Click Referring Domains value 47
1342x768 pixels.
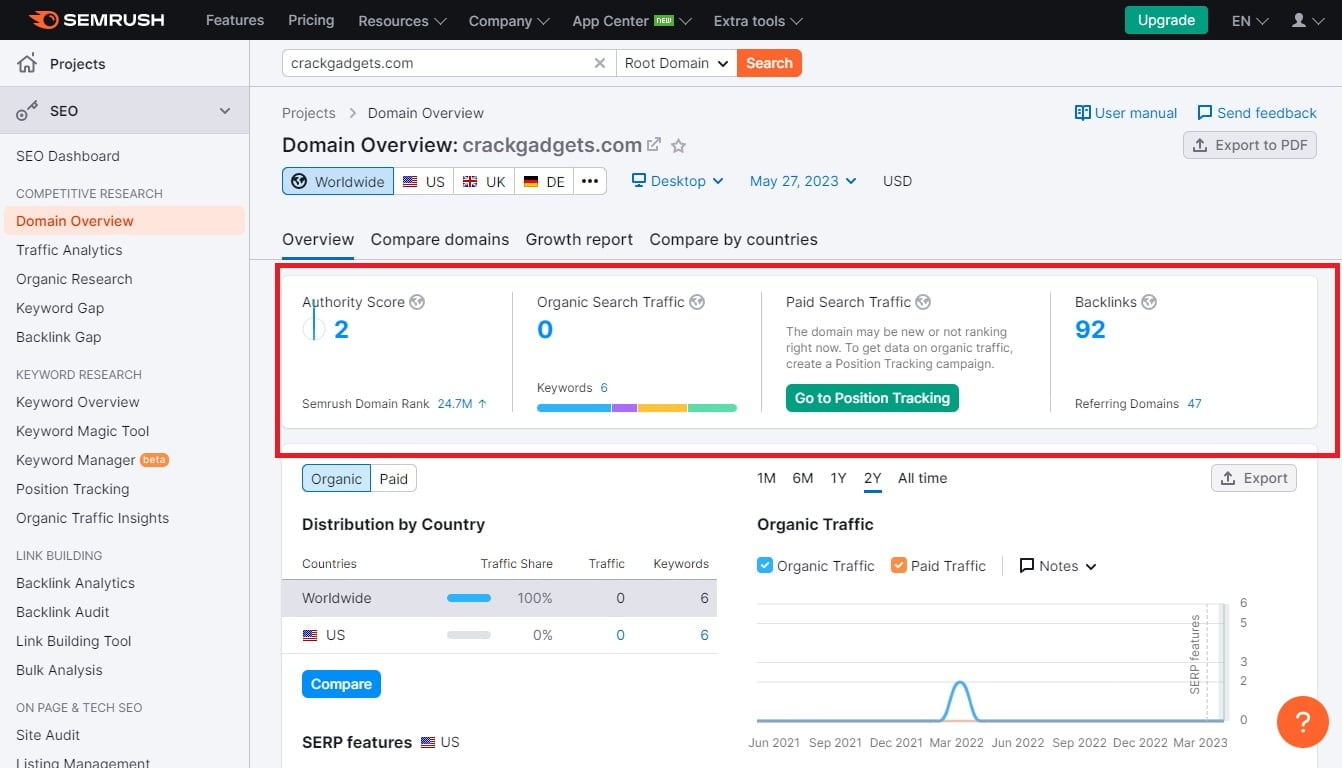[x=1194, y=404]
